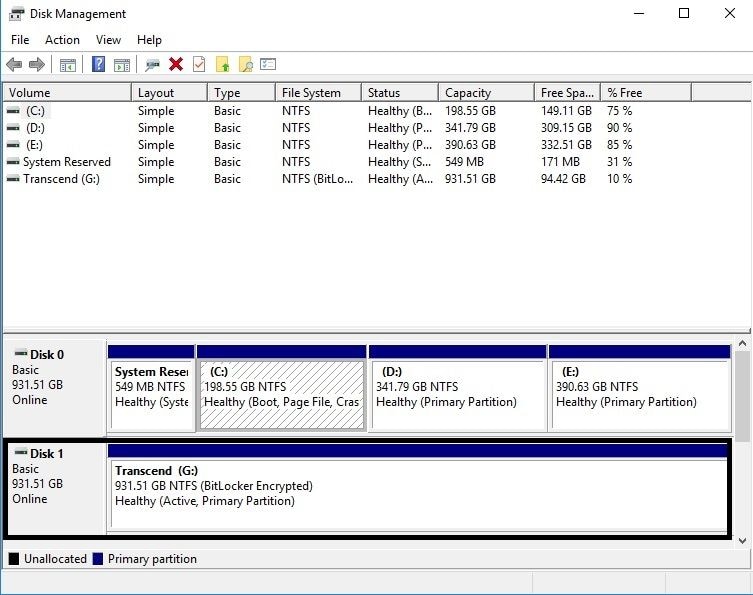This screenshot has height=595, width=753.
Task: Select the (C:) volume row
Action: [x=348, y=111]
